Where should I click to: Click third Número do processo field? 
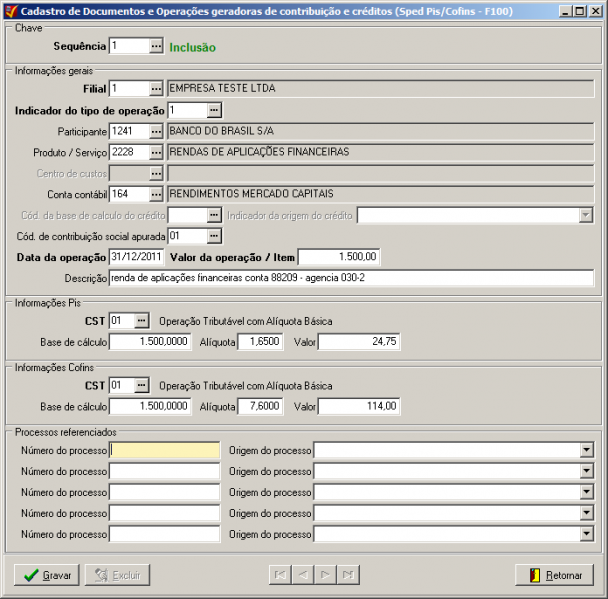point(165,492)
